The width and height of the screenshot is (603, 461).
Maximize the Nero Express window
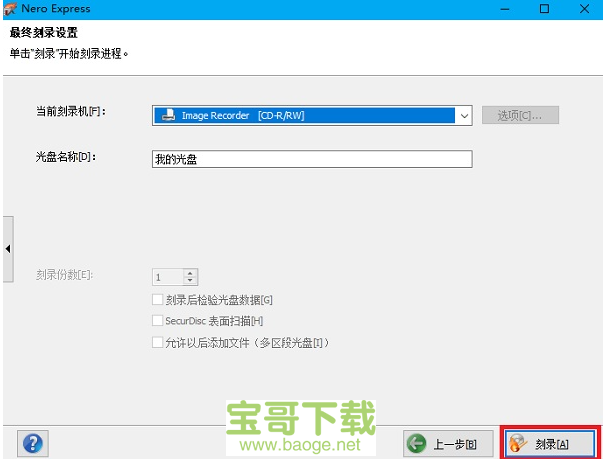[544, 9]
